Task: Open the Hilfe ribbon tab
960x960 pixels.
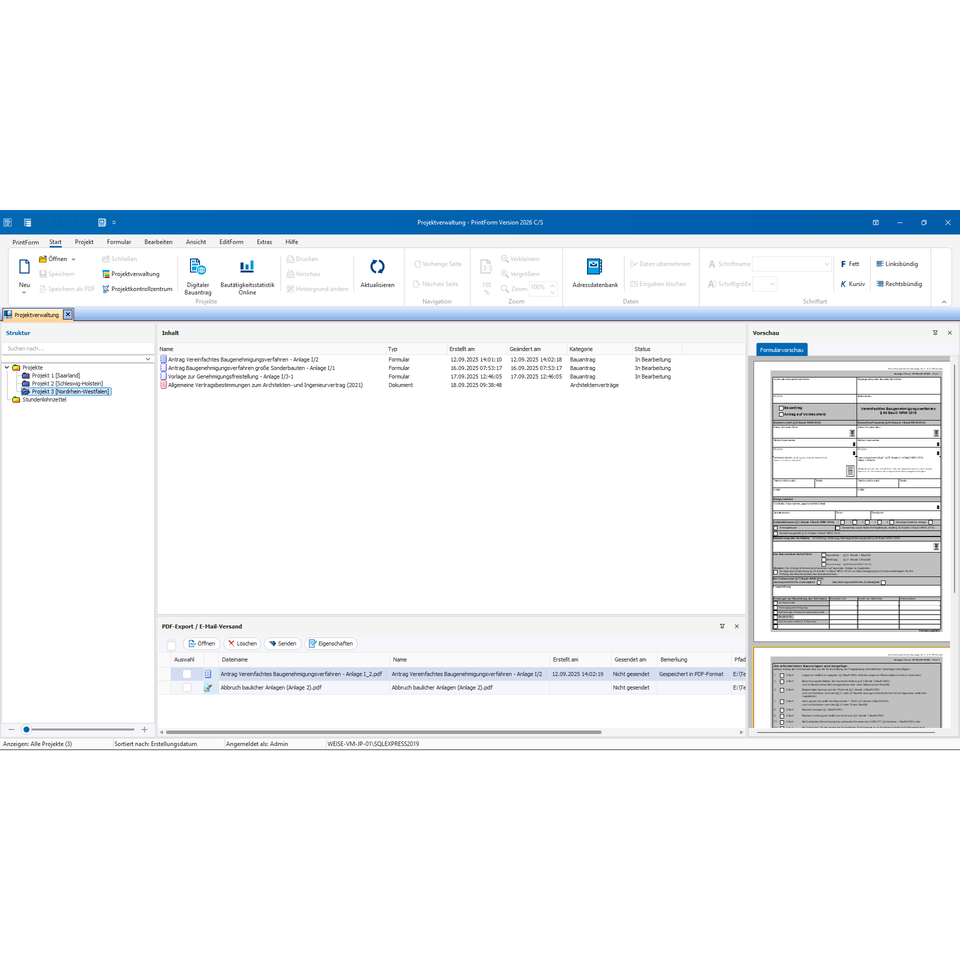Action: click(291, 242)
